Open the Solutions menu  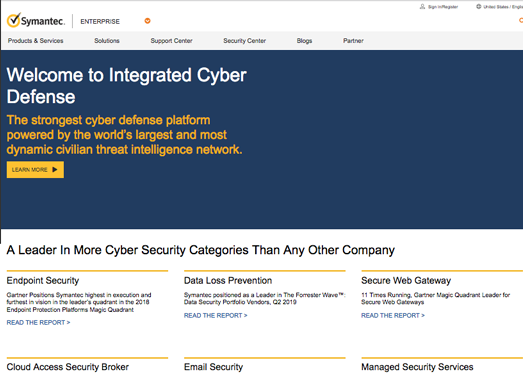point(107,41)
